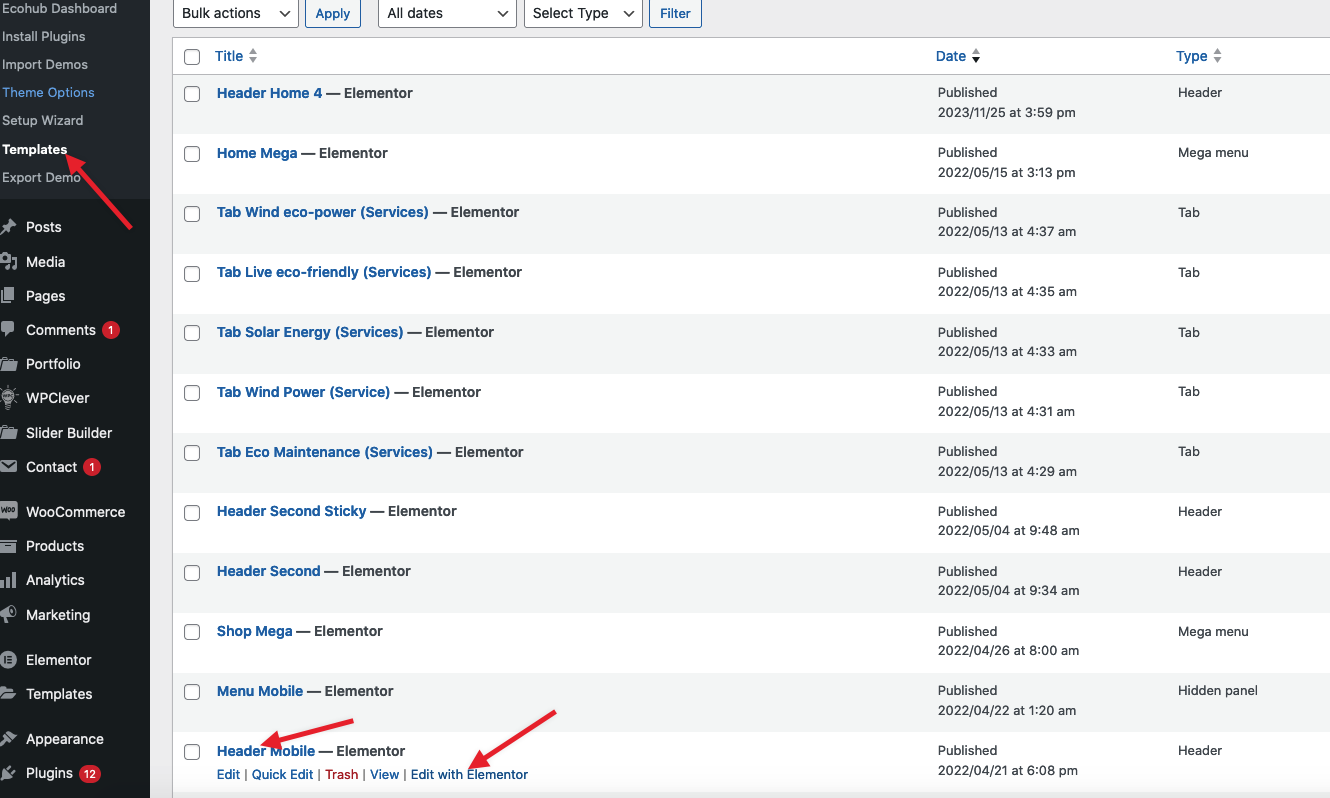Open the Shop Mega template link
The width and height of the screenshot is (1330, 798).
[255, 631]
